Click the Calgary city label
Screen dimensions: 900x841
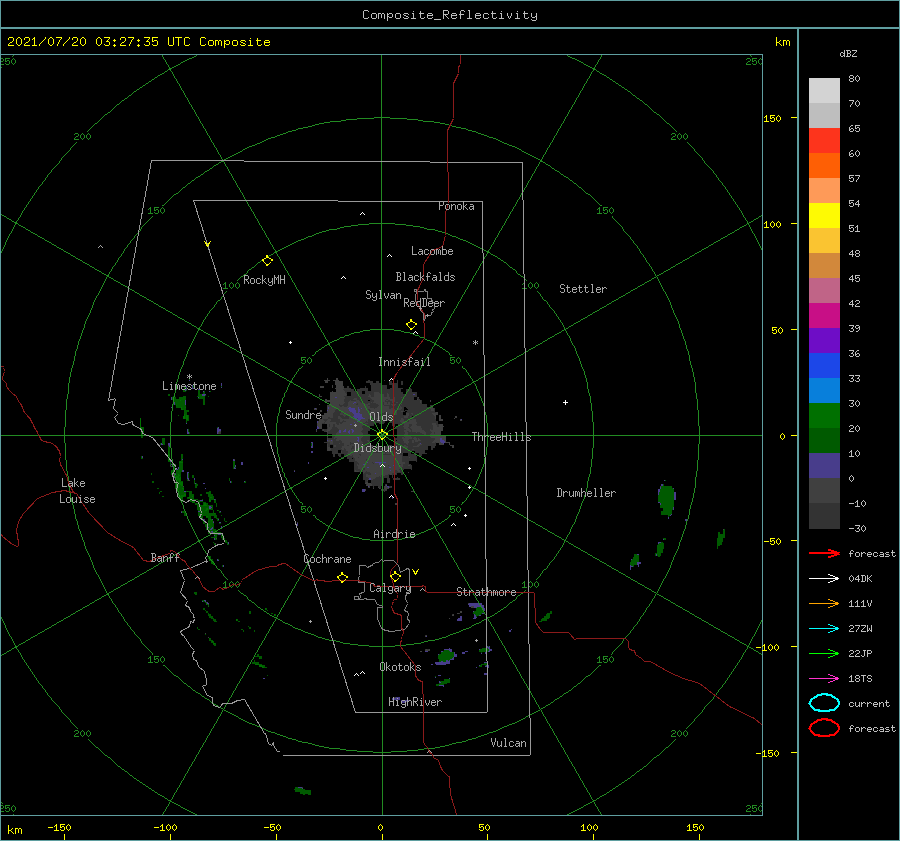point(390,588)
